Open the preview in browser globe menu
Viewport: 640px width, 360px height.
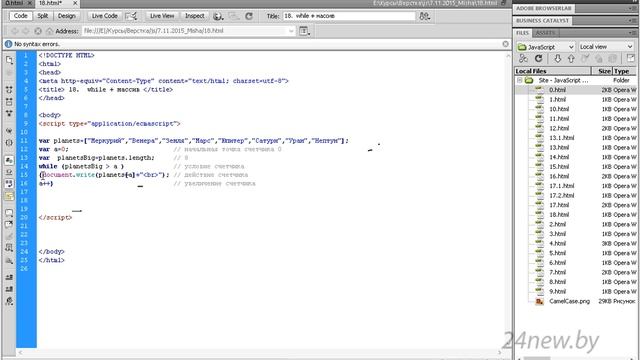[218, 16]
